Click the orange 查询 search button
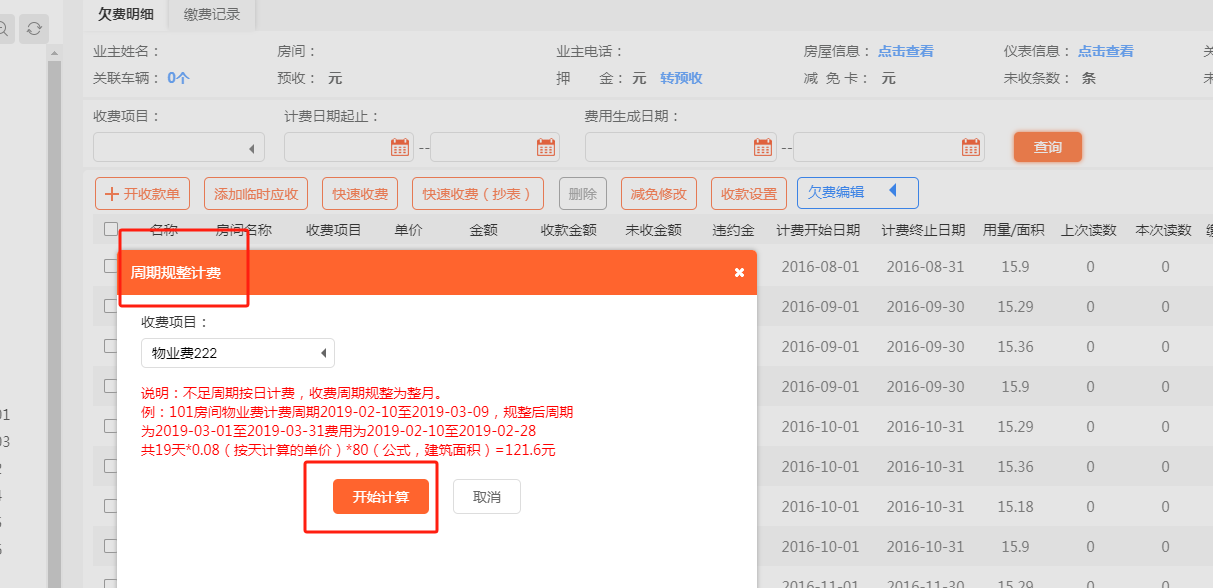 tap(1047, 147)
